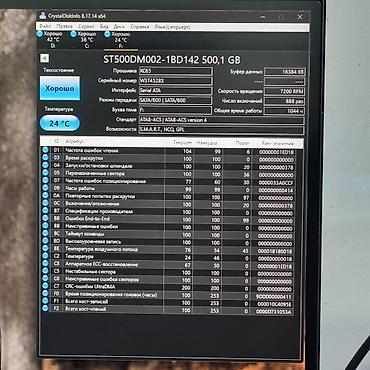Click status circle for attribute F2 host reads
The image size is (370, 370).
(x=45, y=309)
